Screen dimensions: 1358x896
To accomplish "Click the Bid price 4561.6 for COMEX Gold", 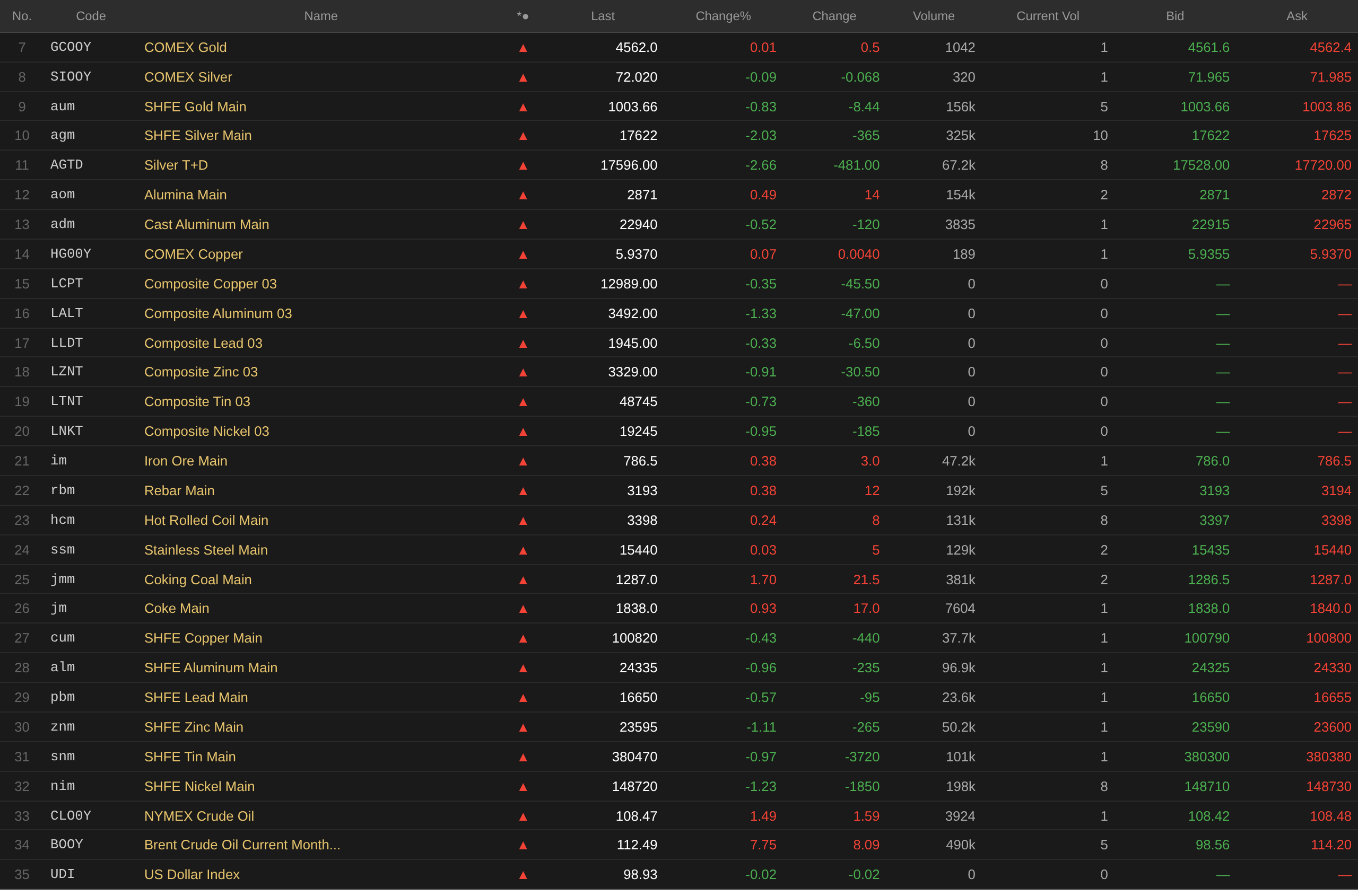I will click(x=1208, y=47).
